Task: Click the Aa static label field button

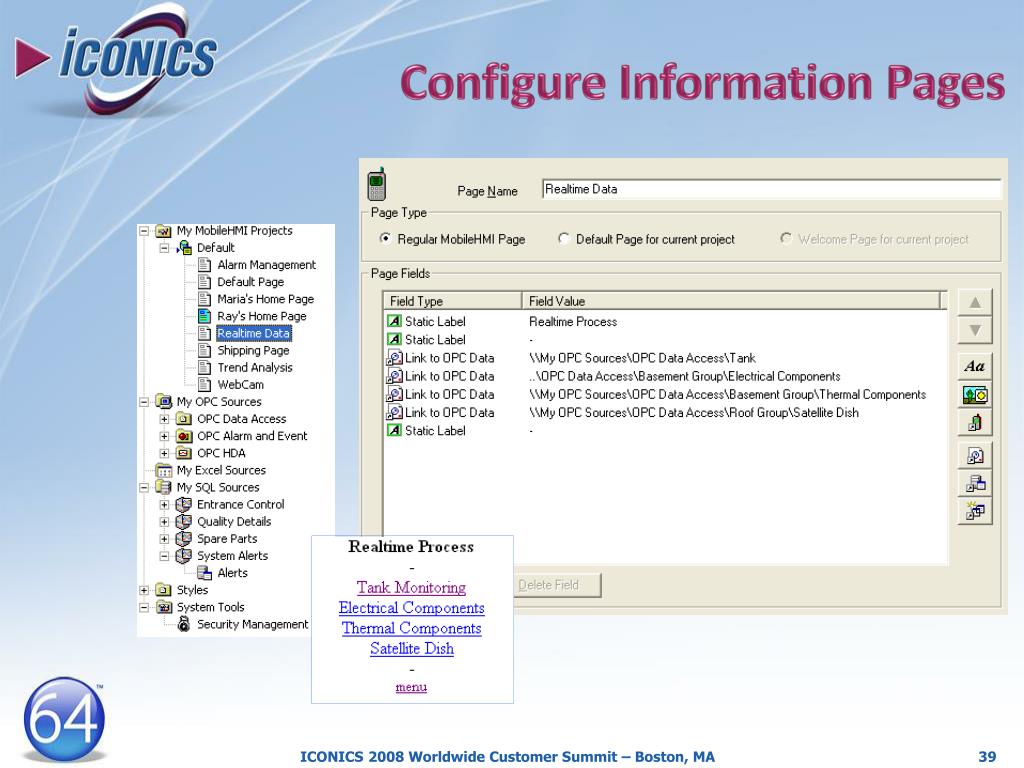Action: [975, 366]
